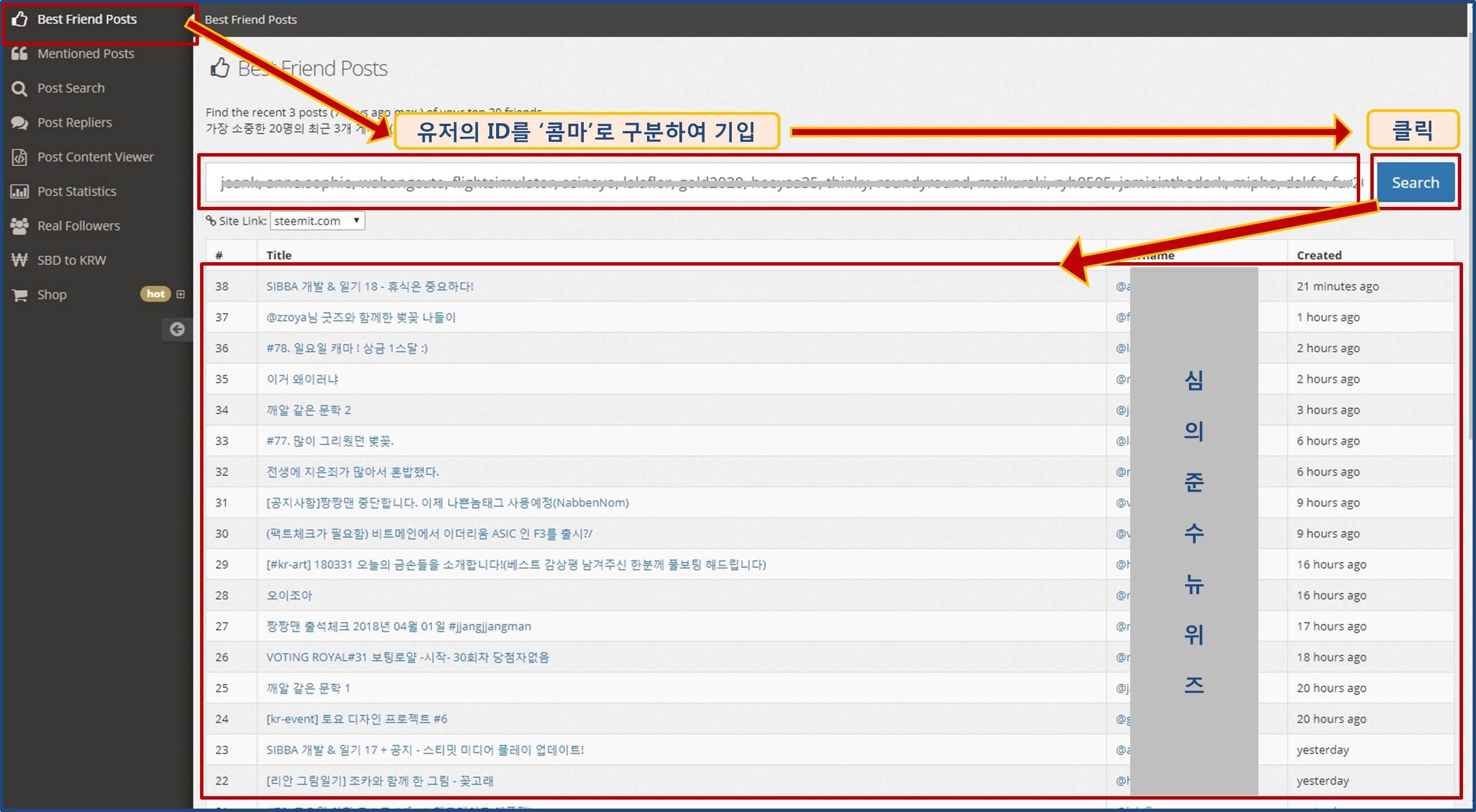Click the hot badge next to Shop
Viewport: 1476px width, 812px height.
pos(155,294)
